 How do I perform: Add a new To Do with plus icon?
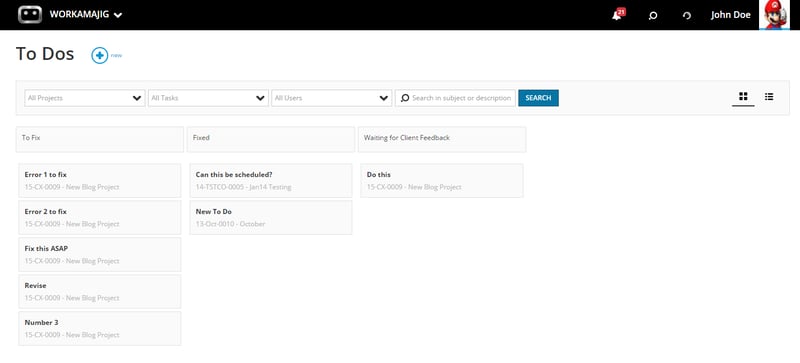[99, 55]
